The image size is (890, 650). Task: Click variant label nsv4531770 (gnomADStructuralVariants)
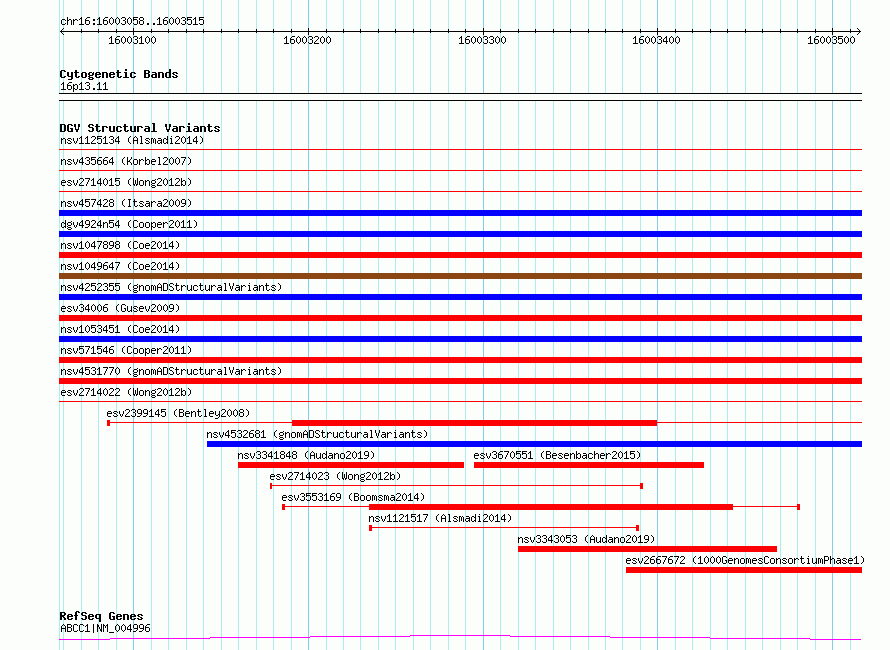(171, 371)
